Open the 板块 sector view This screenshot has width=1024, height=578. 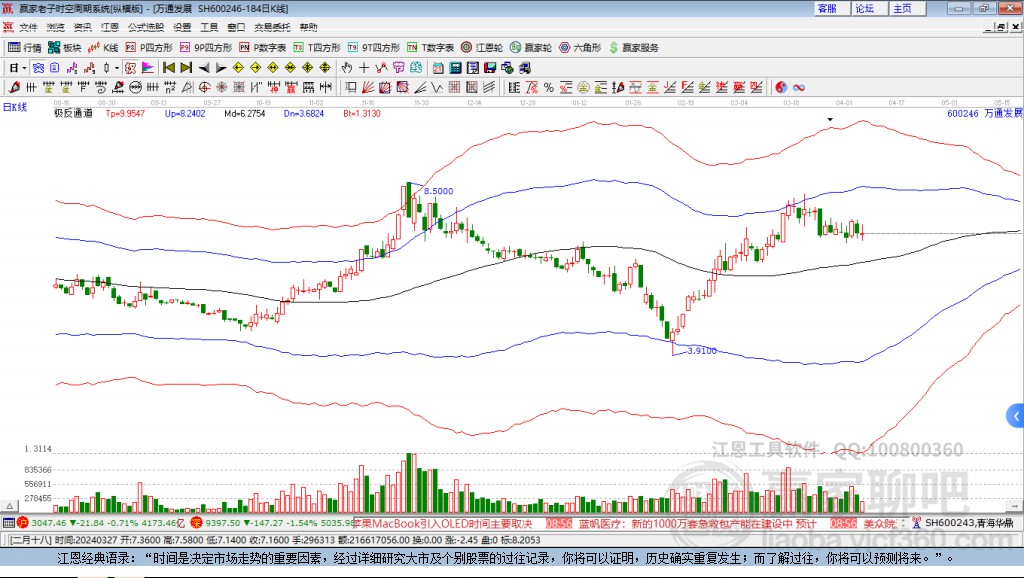coord(65,47)
